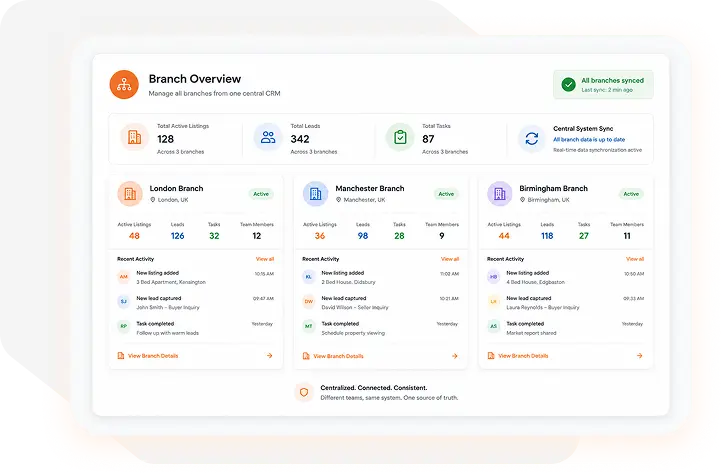Screen dimensions: 722x474
Task: Click the RP avatar in London activity
Action: 124,327
